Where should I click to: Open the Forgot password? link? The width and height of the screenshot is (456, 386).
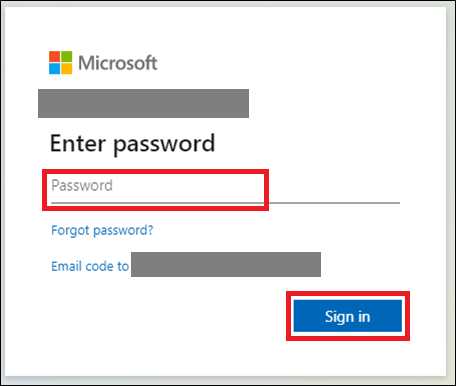tap(102, 230)
